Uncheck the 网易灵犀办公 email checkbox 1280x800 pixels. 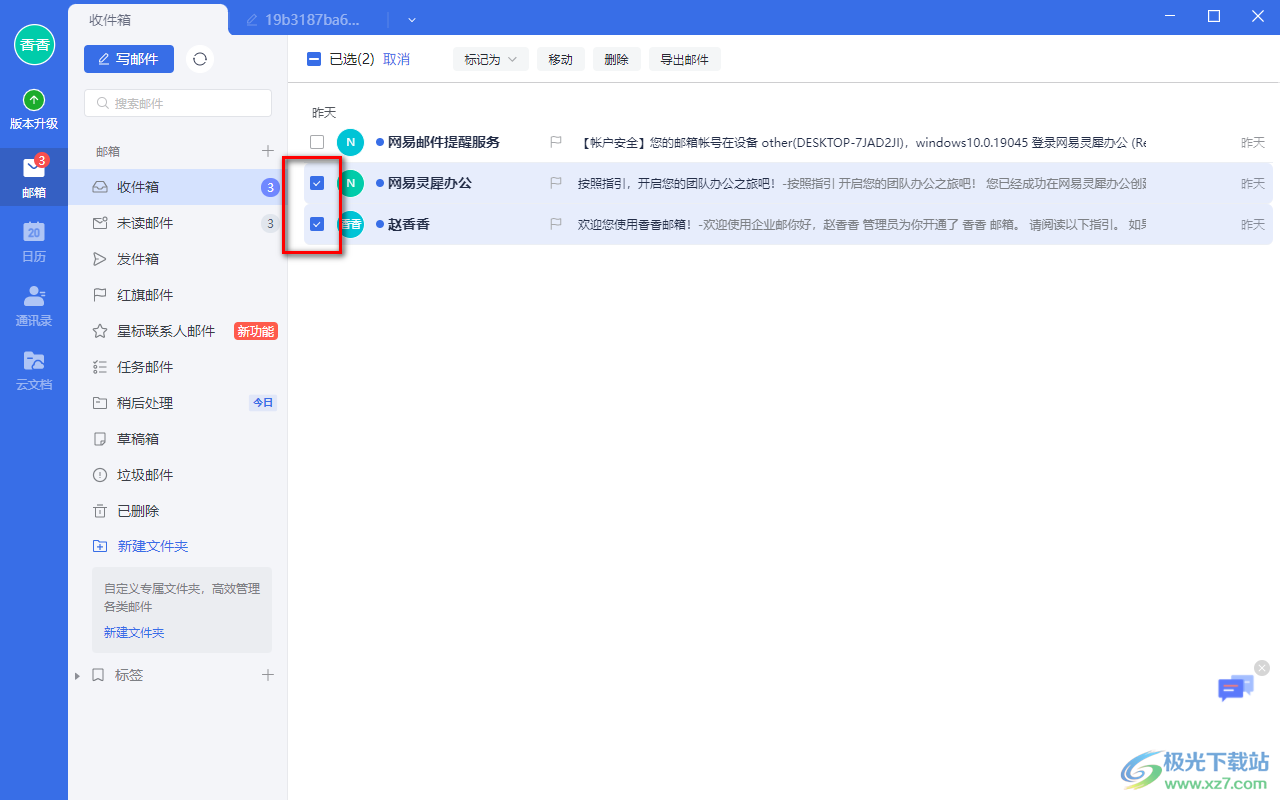click(317, 183)
